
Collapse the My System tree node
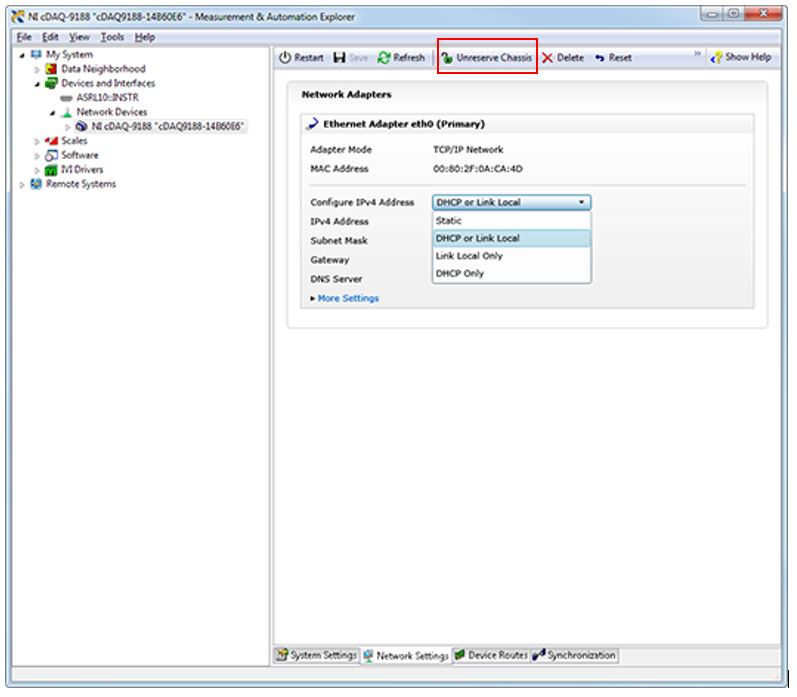22,55
